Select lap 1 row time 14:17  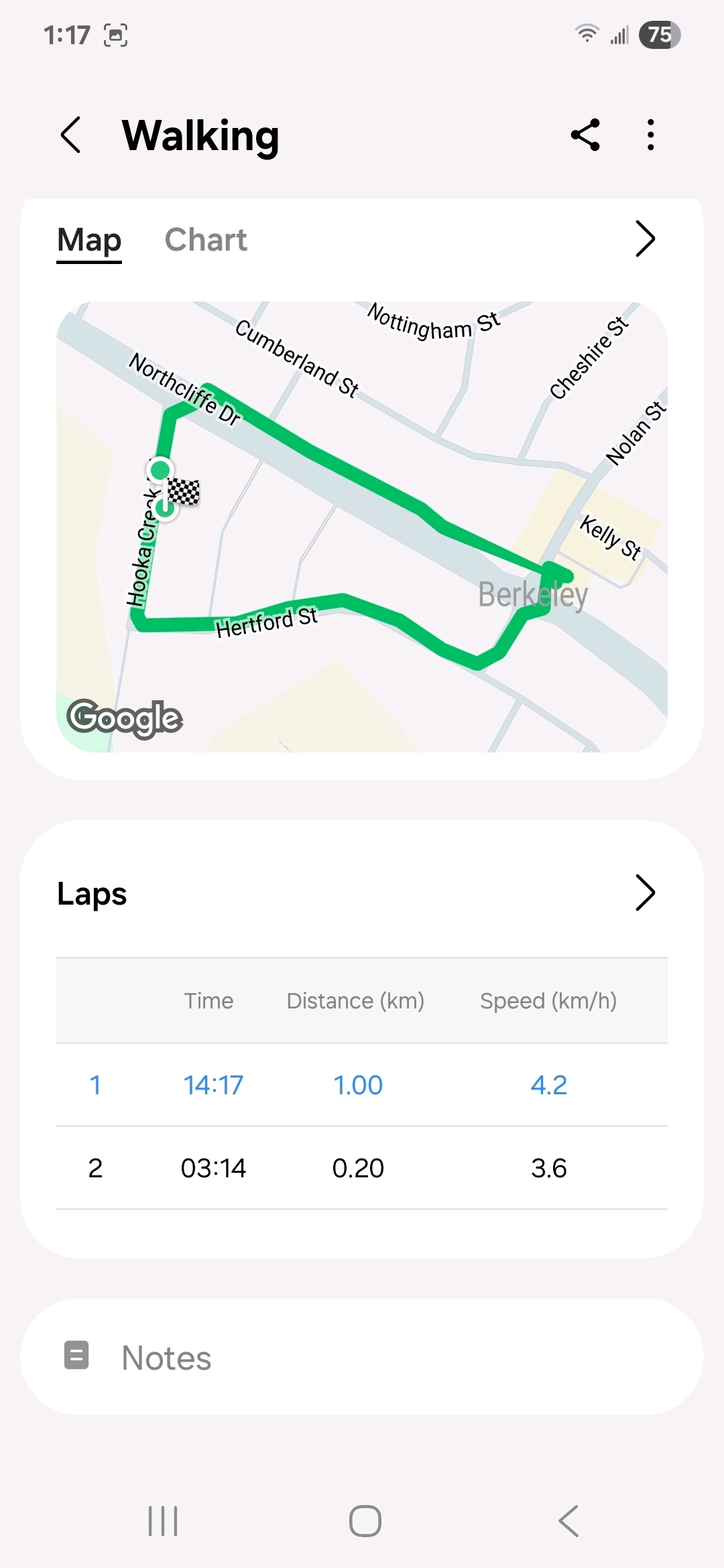pos(213,1085)
